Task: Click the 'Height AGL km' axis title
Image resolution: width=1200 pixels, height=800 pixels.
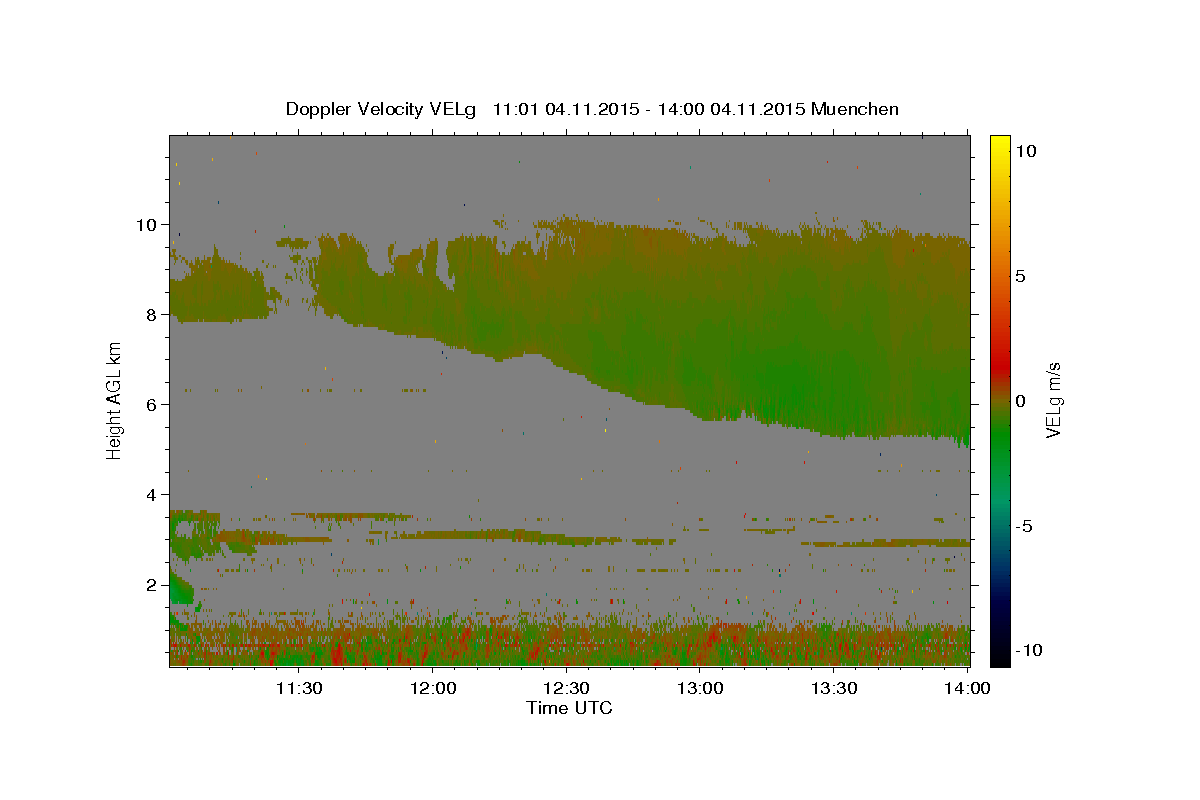Action: coord(115,400)
